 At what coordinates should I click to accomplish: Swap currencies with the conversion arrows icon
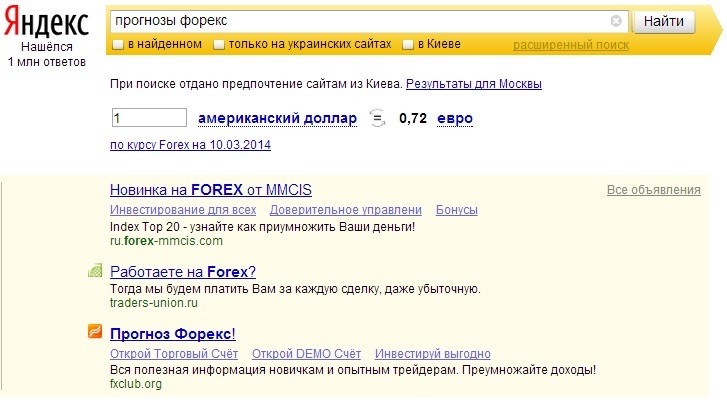coord(378,118)
